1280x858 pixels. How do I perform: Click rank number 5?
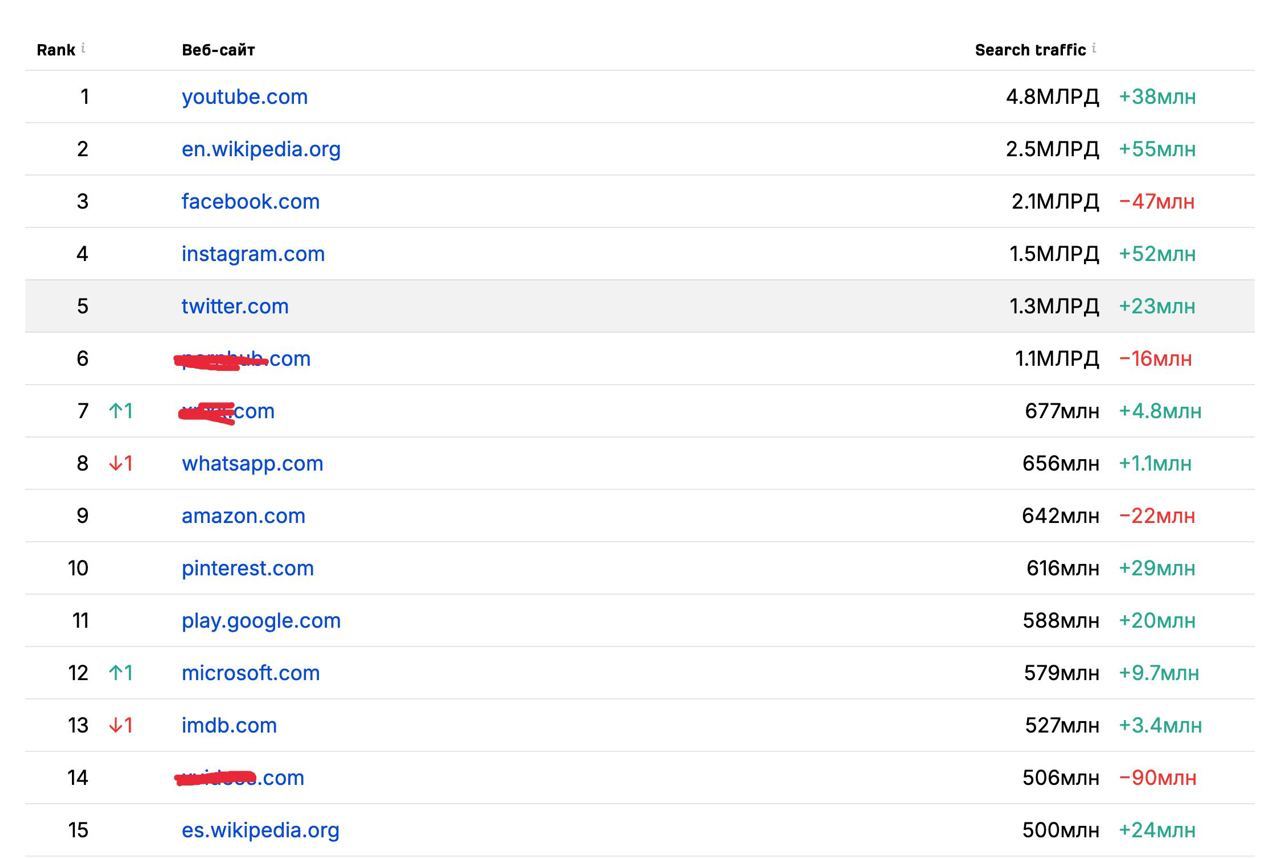click(x=82, y=306)
